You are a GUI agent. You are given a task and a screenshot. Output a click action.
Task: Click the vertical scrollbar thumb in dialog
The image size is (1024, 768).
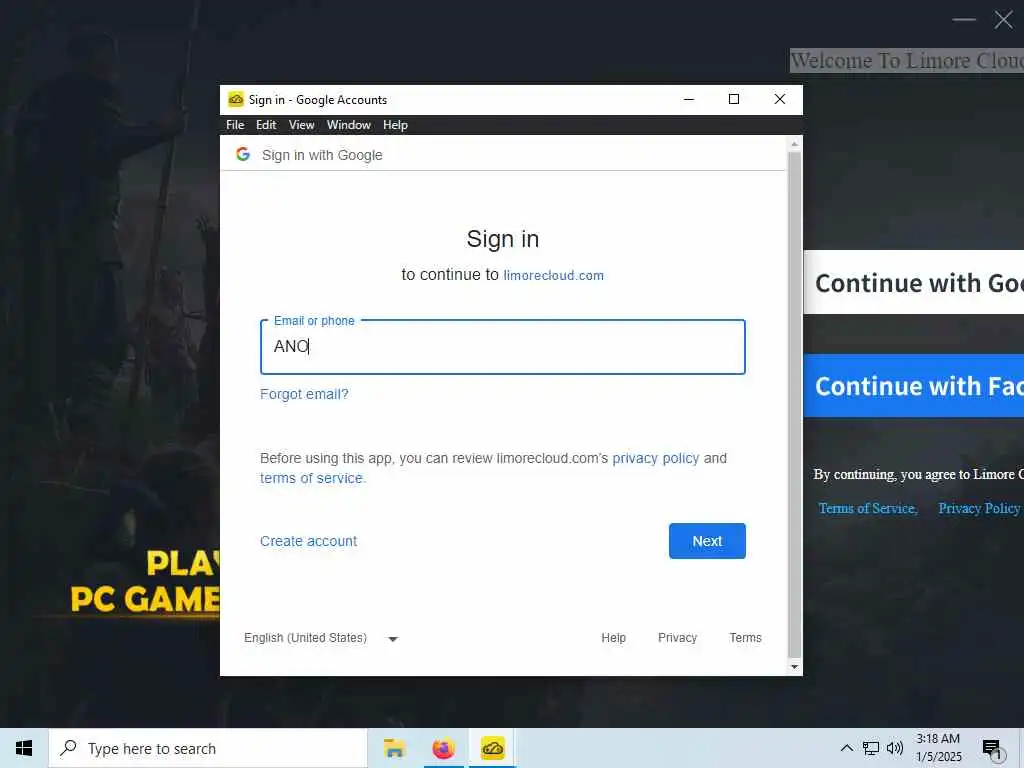click(x=794, y=405)
